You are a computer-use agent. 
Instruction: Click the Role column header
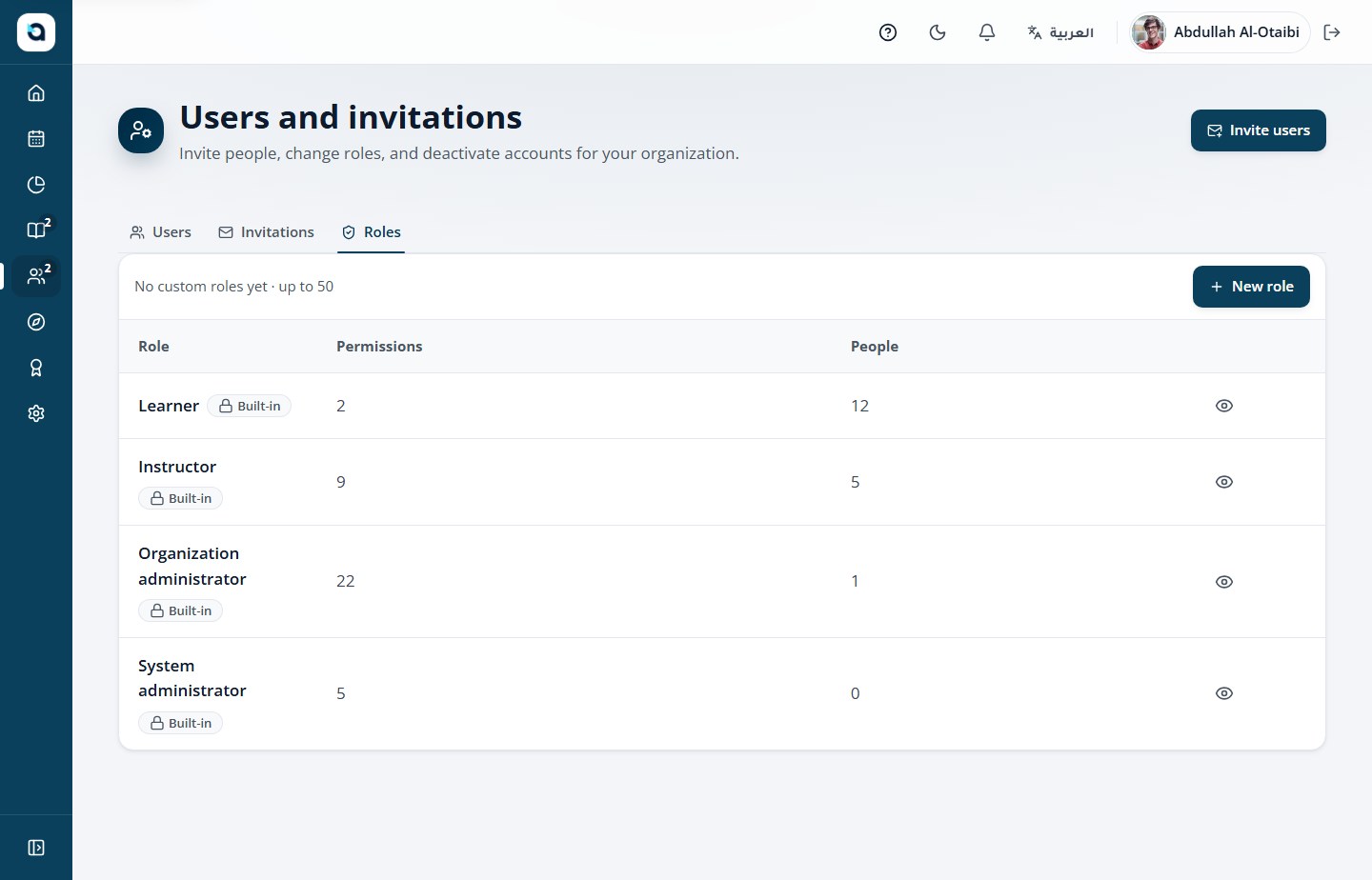pos(153,347)
